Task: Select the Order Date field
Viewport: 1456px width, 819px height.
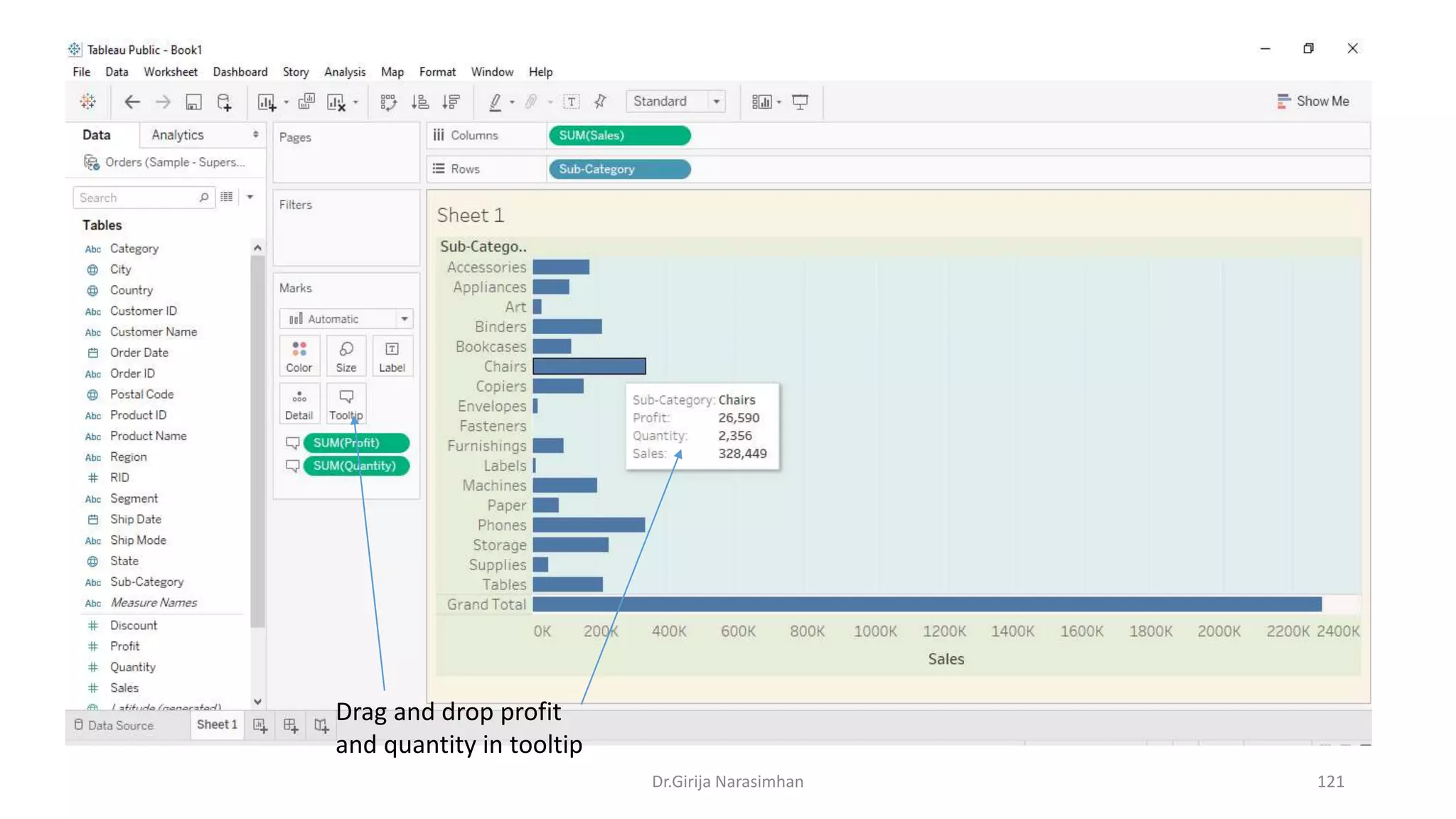Action: (139, 353)
